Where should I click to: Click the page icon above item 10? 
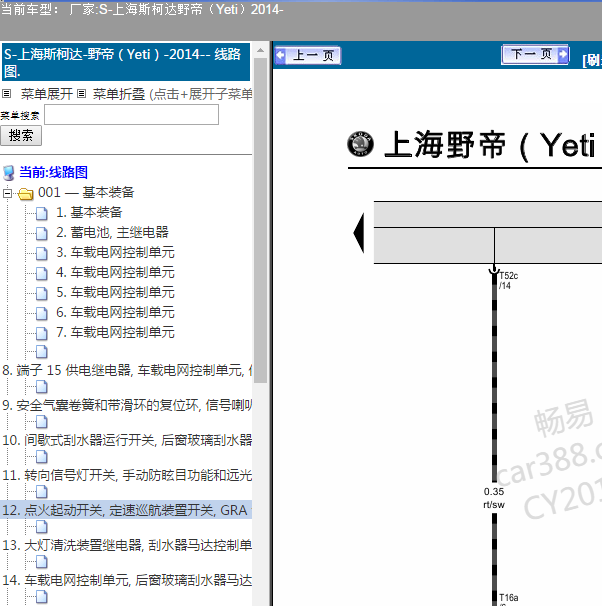pyautogui.click(x=42, y=422)
